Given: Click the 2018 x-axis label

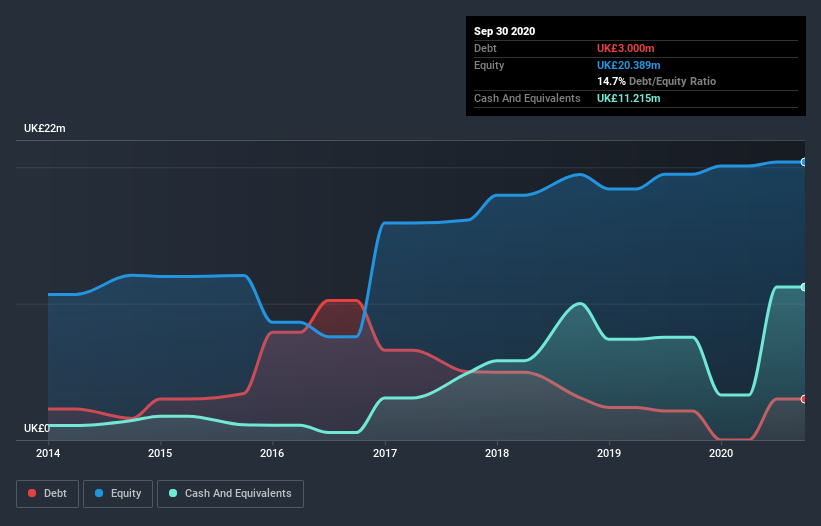Looking at the screenshot, I should 497,453.
